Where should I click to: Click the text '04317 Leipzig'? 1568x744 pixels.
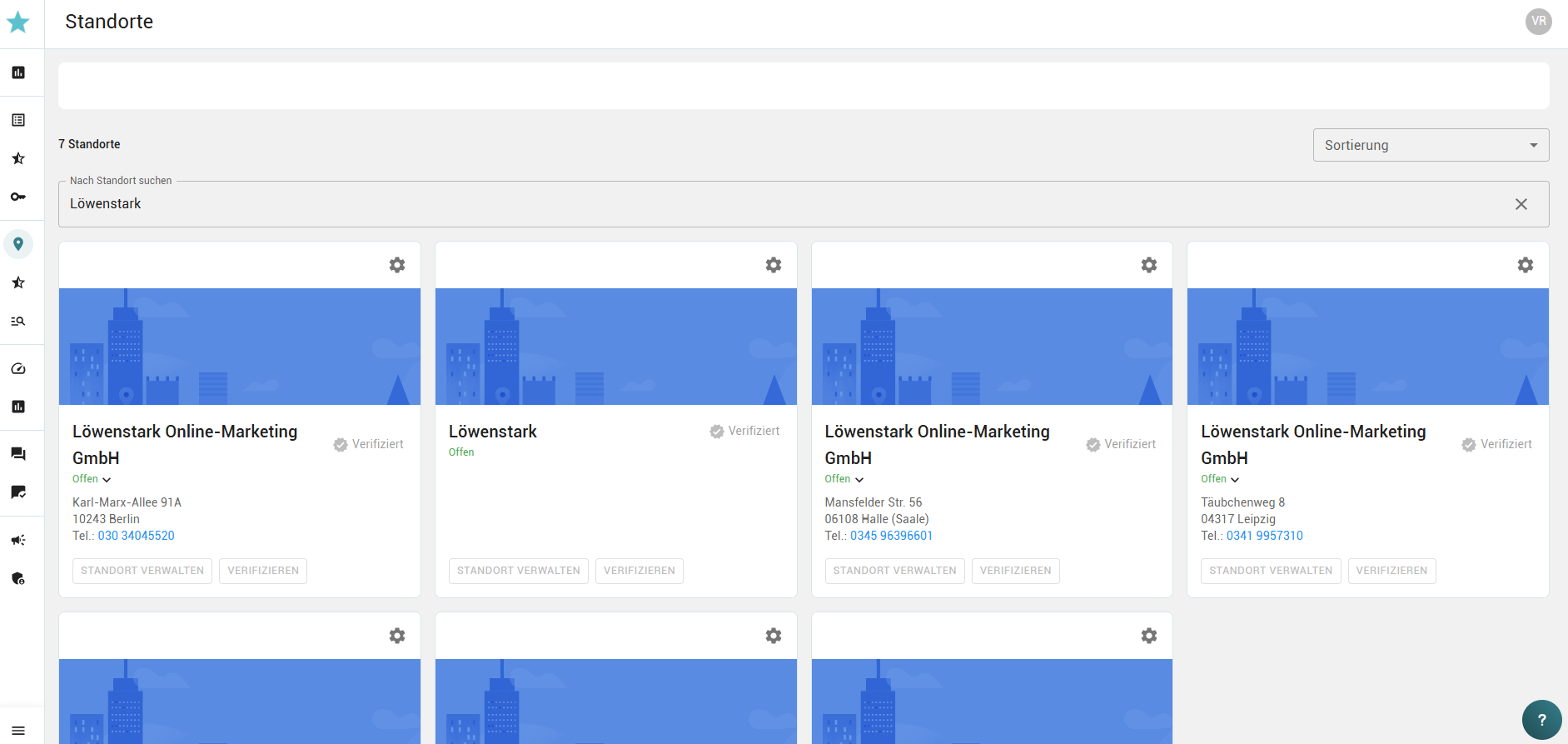(x=1238, y=519)
